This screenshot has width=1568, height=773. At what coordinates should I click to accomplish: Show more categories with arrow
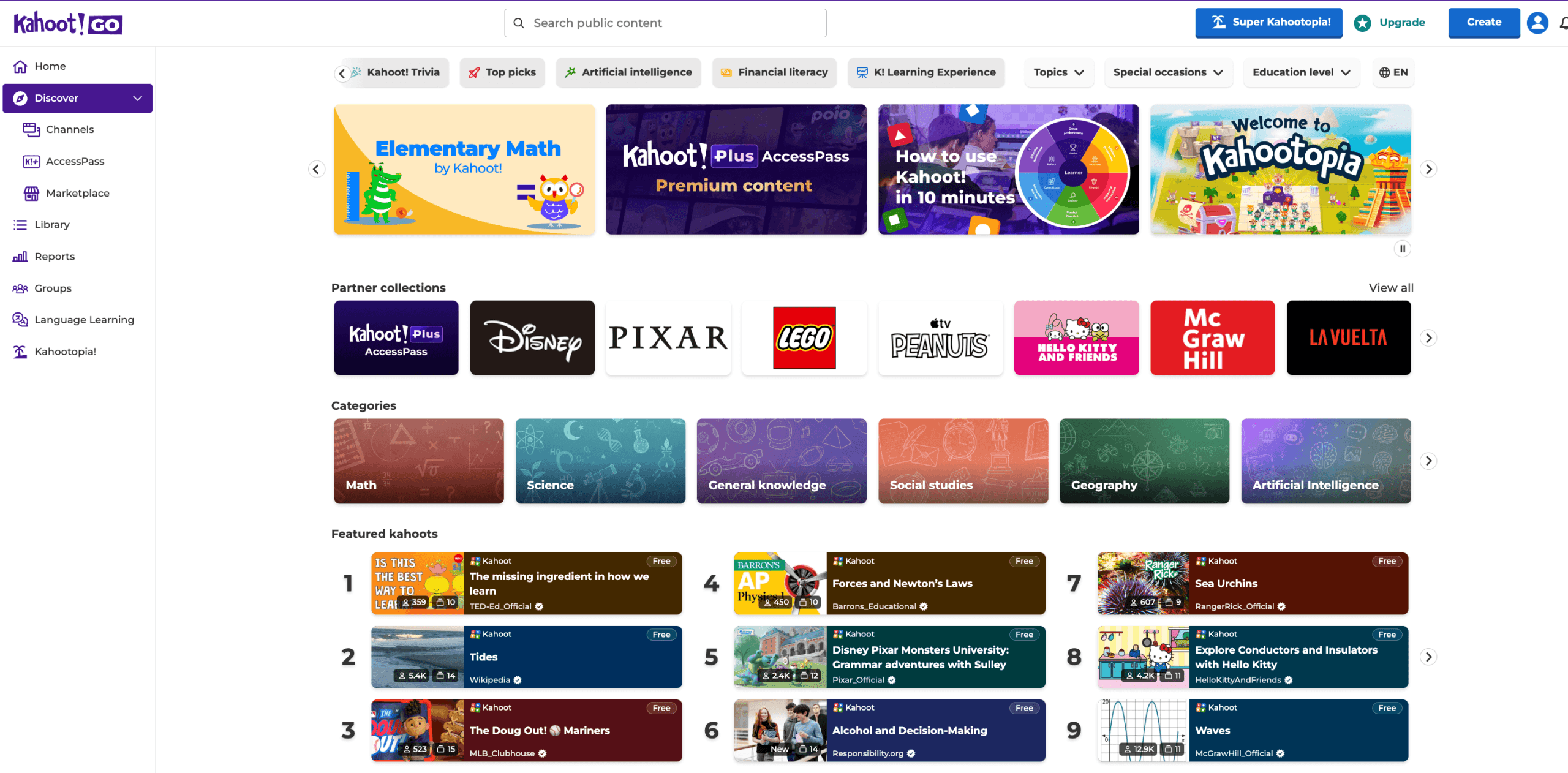coord(1428,461)
